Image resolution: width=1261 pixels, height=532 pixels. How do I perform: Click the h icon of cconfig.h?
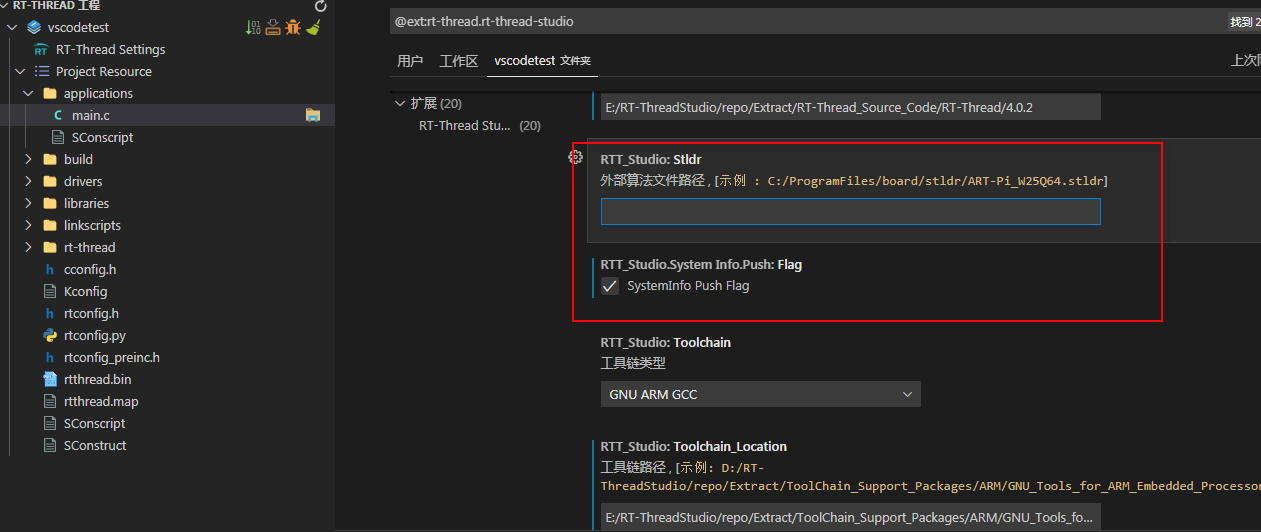click(x=50, y=270)
